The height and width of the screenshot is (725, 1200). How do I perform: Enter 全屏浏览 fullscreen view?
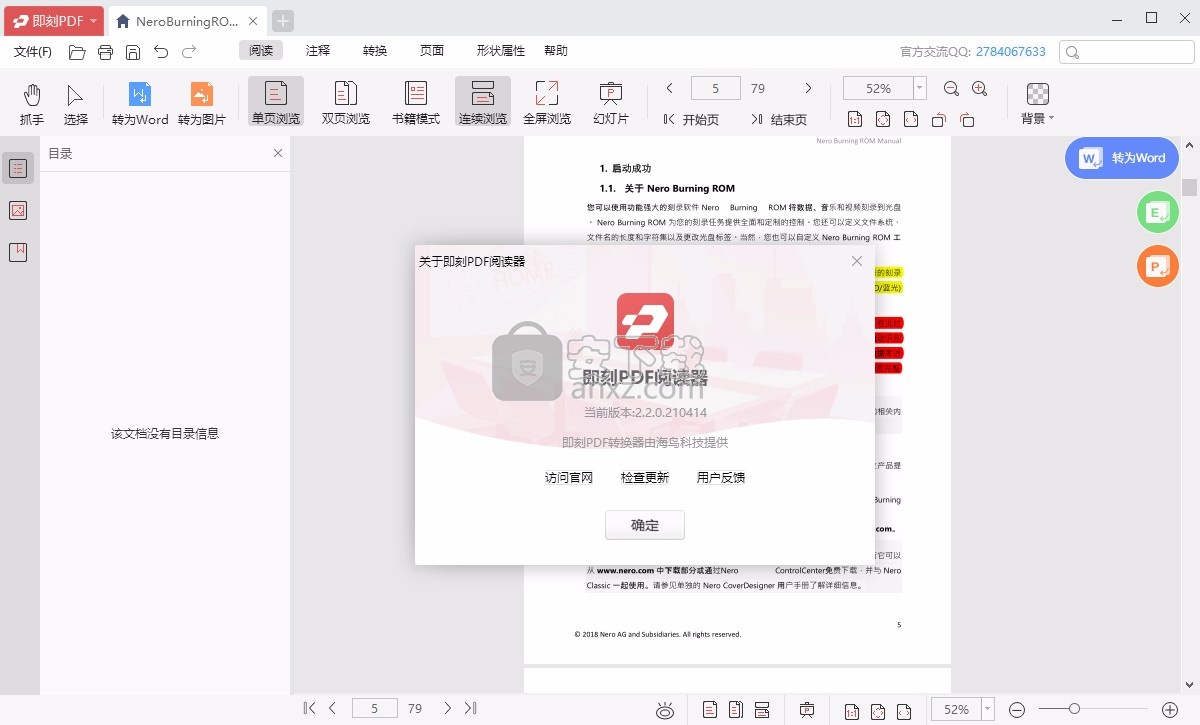tap(547, 104)
